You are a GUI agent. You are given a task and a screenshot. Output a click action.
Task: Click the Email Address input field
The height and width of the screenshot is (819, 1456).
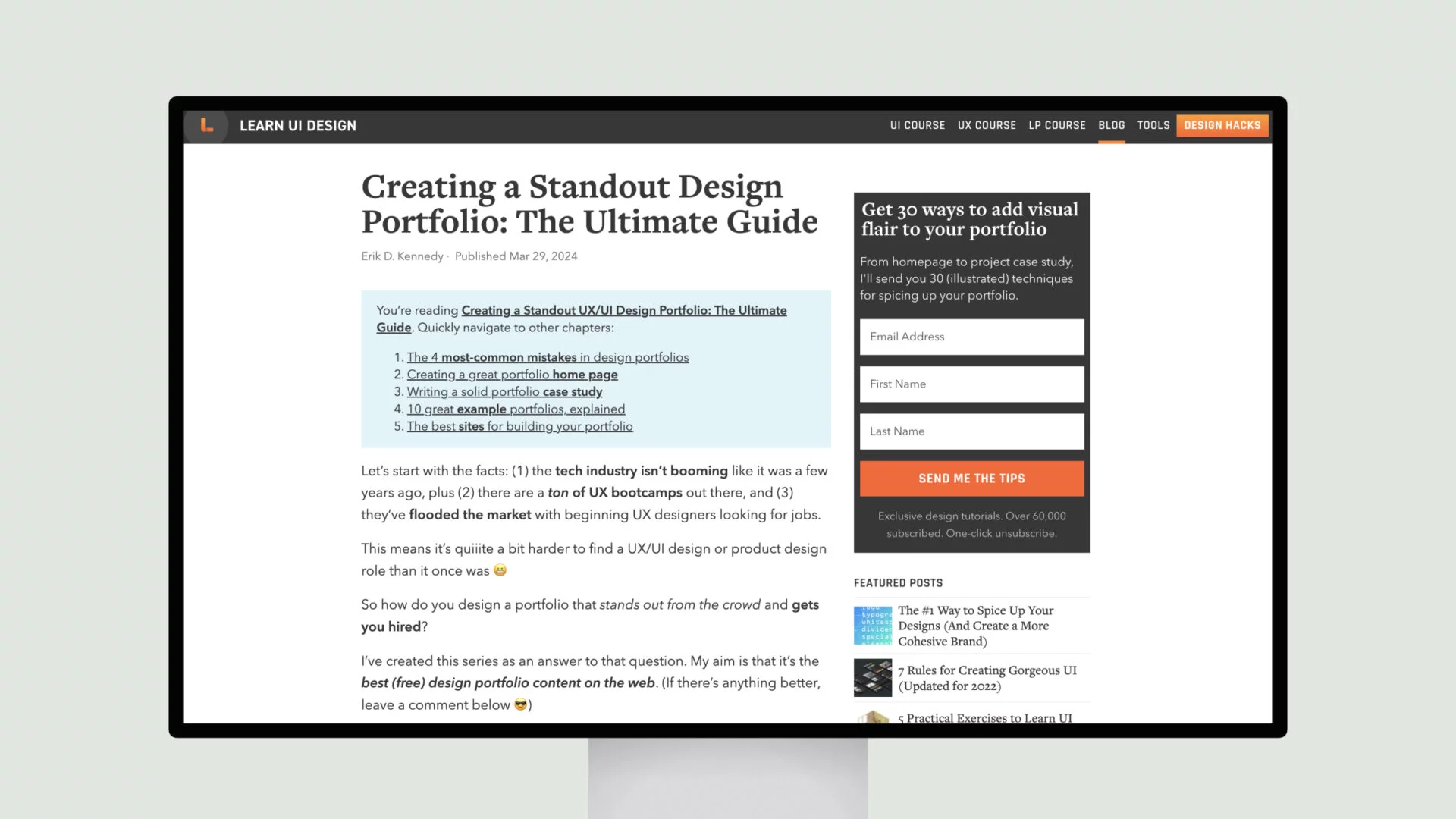pos(972,336)
